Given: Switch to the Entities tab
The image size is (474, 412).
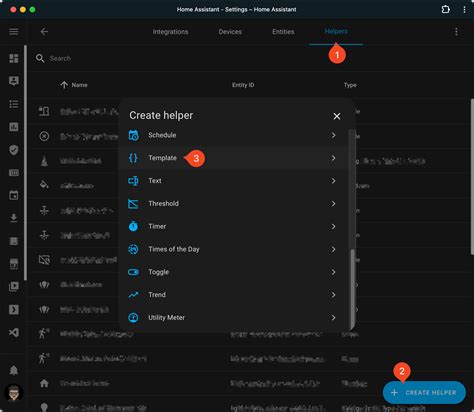Looking at the screenshot, I should click(x=283, y=32).
